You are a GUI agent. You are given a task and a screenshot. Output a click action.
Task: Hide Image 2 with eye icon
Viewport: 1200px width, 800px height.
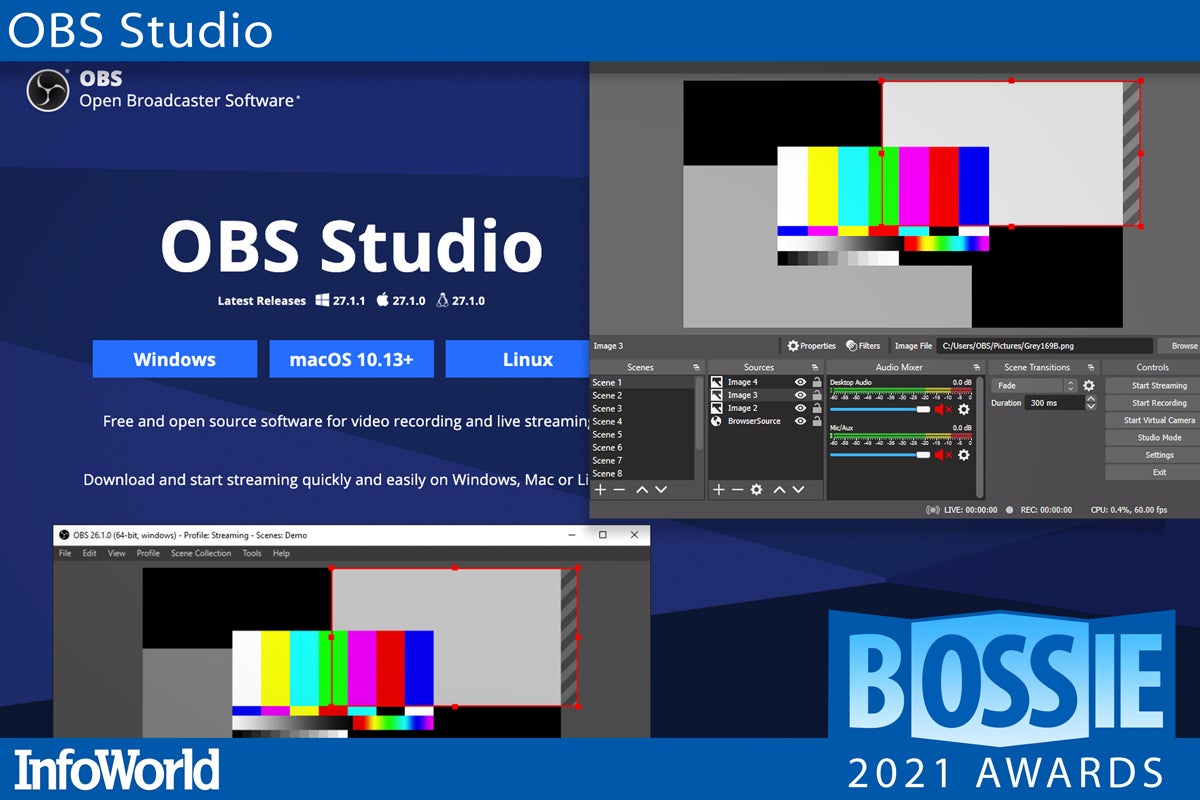[x=800, y=408]
